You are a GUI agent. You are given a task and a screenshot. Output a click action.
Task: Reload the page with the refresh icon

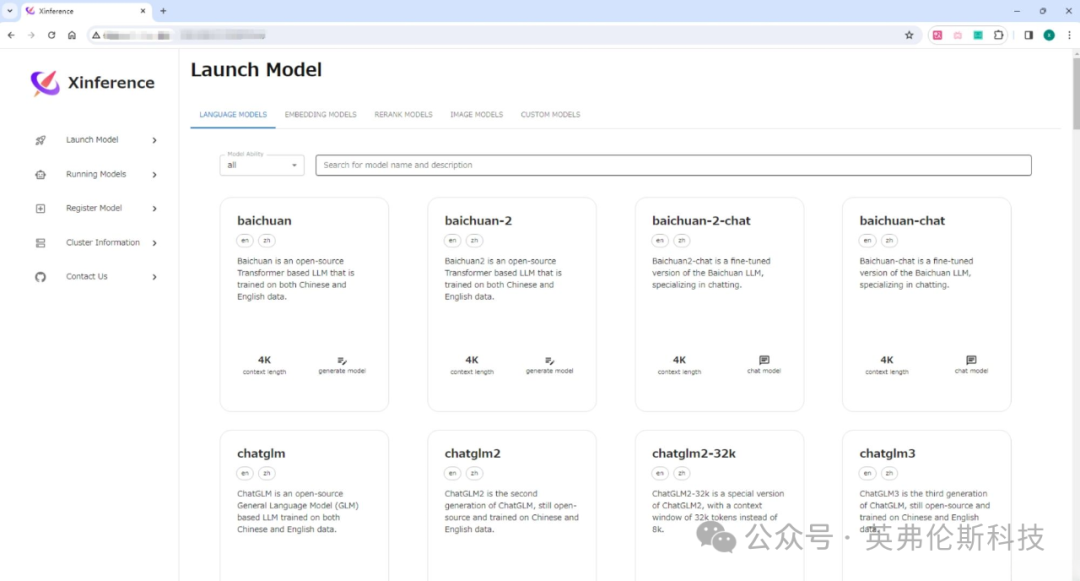tap(51, 35)
